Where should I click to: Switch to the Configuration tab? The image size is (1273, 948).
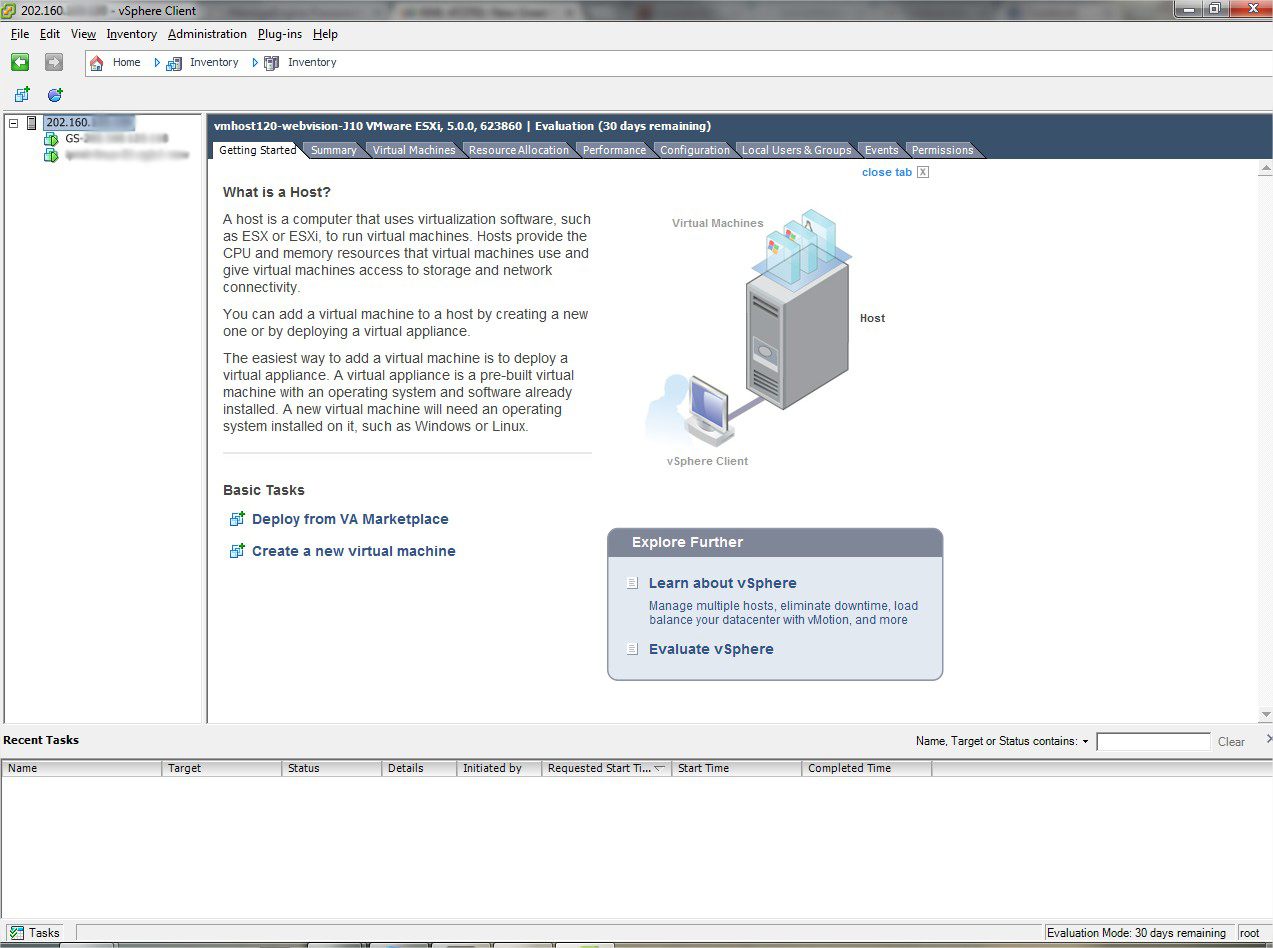tap(694, 150)
